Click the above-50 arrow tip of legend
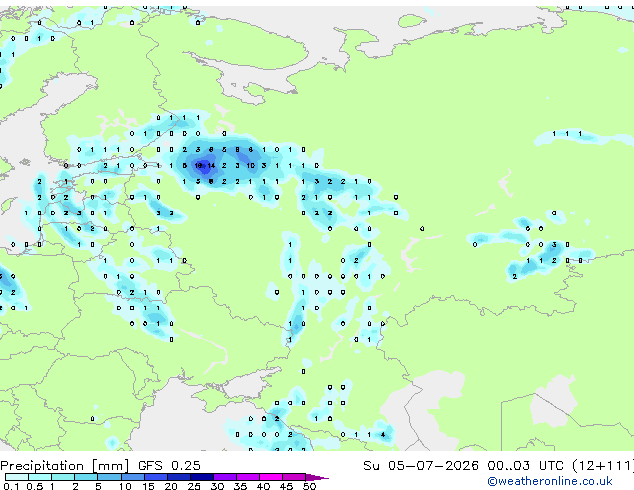634x490 pixels. (x=317, y=477)
